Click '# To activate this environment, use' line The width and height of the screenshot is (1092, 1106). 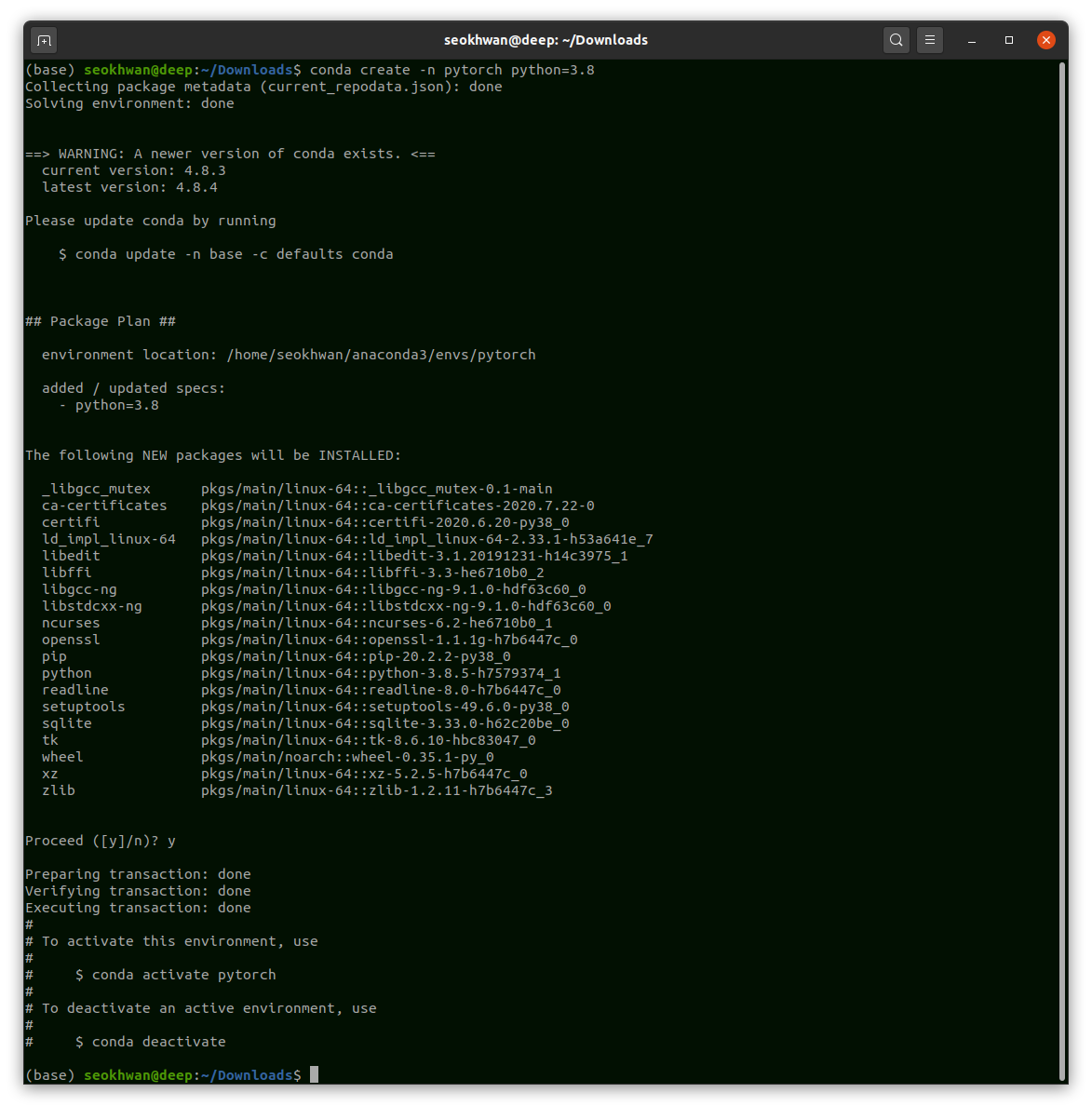click(171, 941)
